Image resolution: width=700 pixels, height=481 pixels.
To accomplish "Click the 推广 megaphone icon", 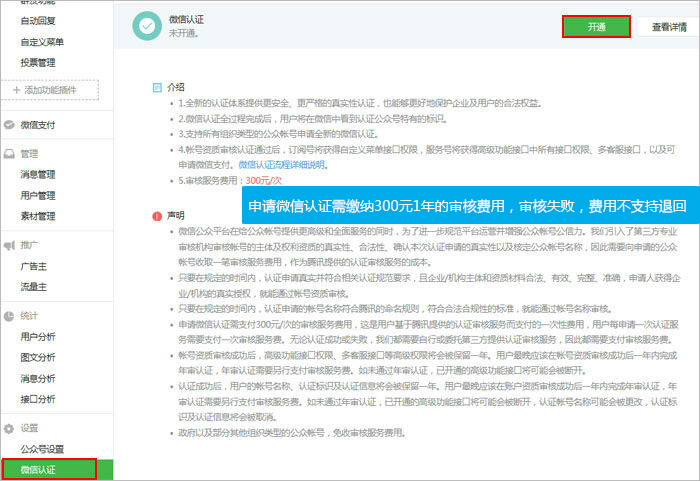I will (x=9, y=244).
